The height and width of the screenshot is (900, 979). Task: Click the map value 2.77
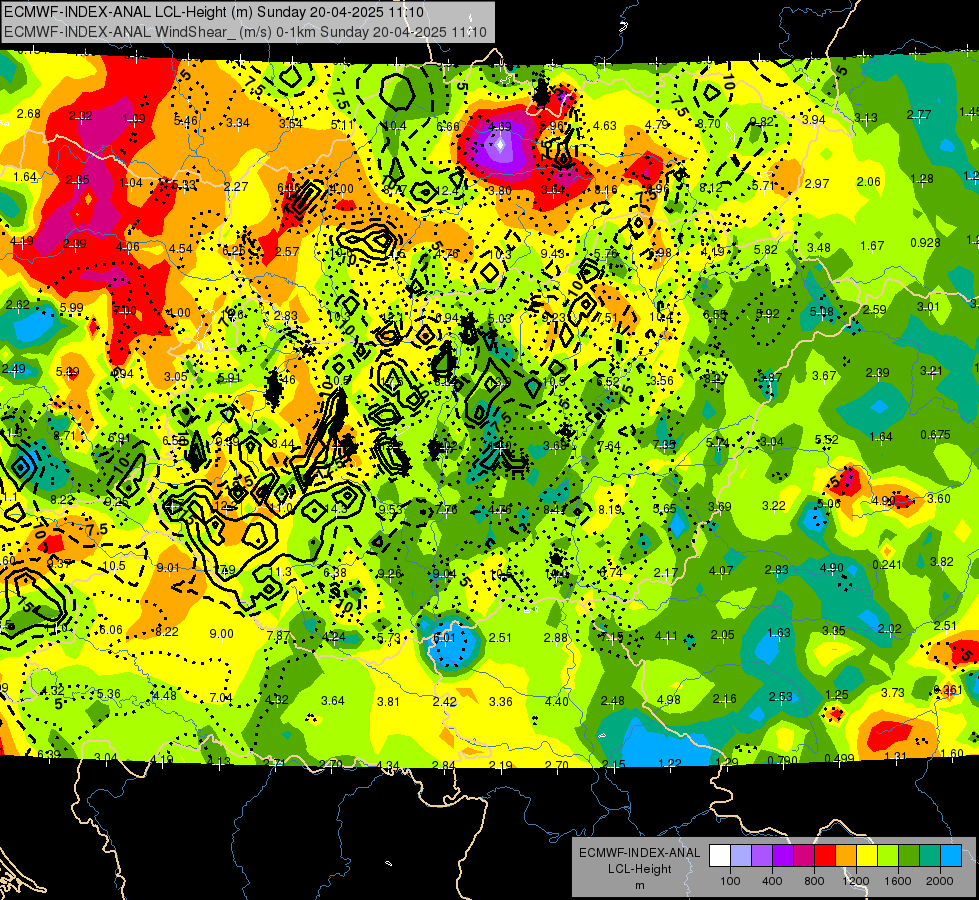coord(919,114)
